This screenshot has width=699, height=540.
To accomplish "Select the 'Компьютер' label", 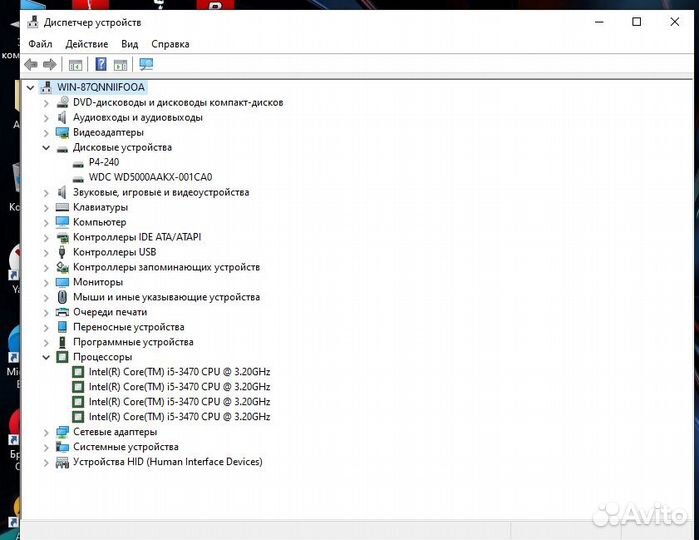I will (x=99, y=222).
